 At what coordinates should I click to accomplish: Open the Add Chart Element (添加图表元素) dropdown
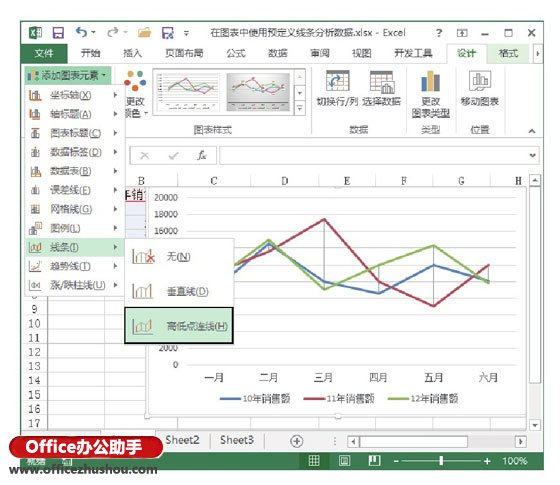[68, 75]
